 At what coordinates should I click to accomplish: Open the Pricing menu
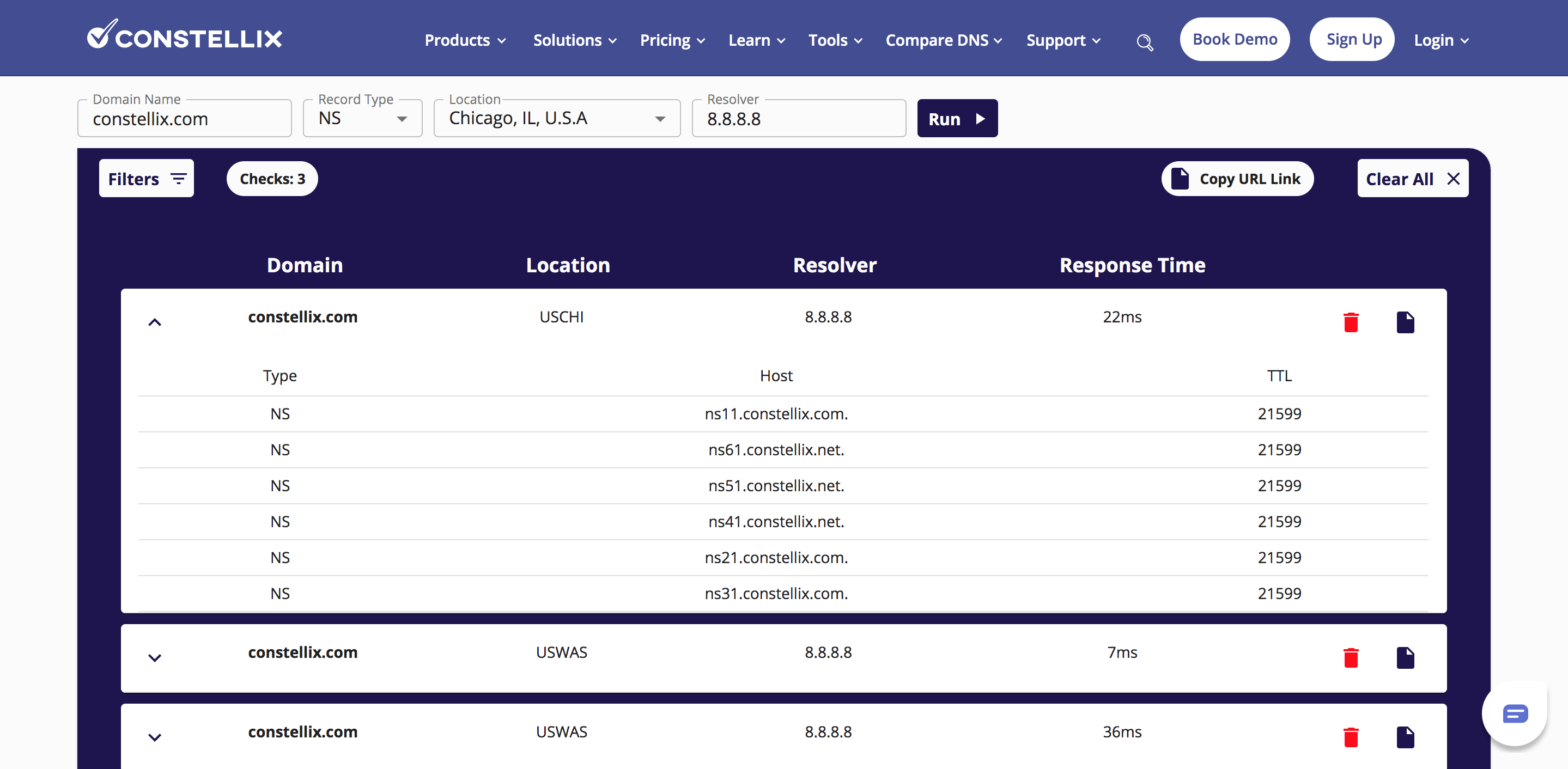tap(672, 40)
